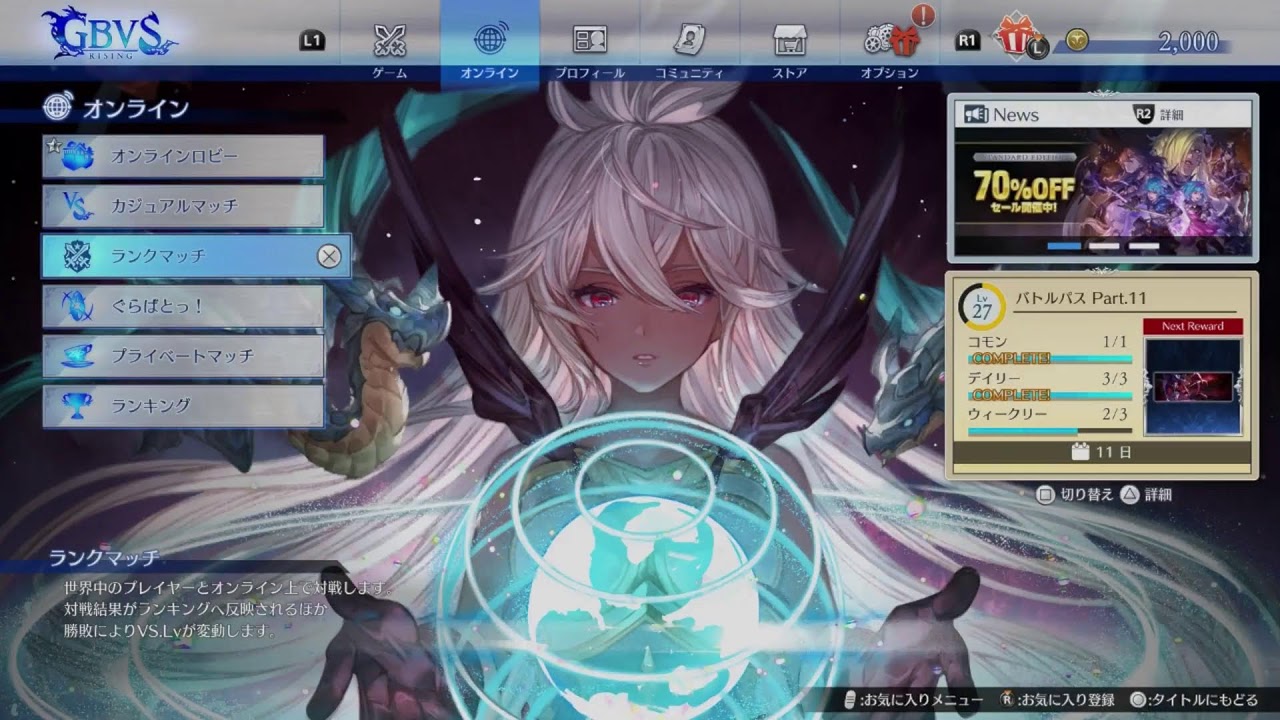Click the X button icon on ランクマッチ
The width and height of the screenshot is (1280, 720).
(x=329, y=256)
